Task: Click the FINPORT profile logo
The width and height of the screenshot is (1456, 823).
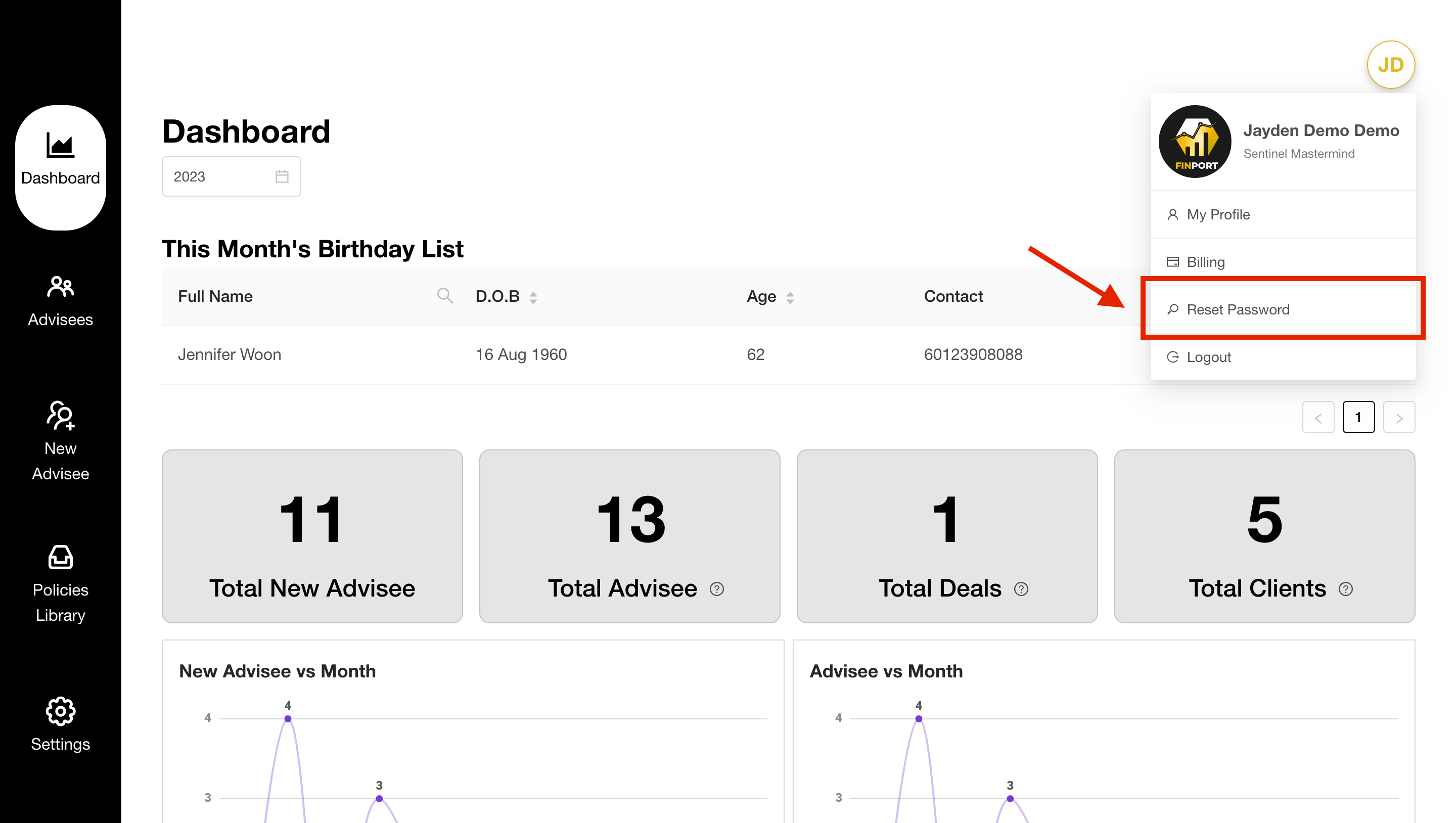Action: [1195, 142]
